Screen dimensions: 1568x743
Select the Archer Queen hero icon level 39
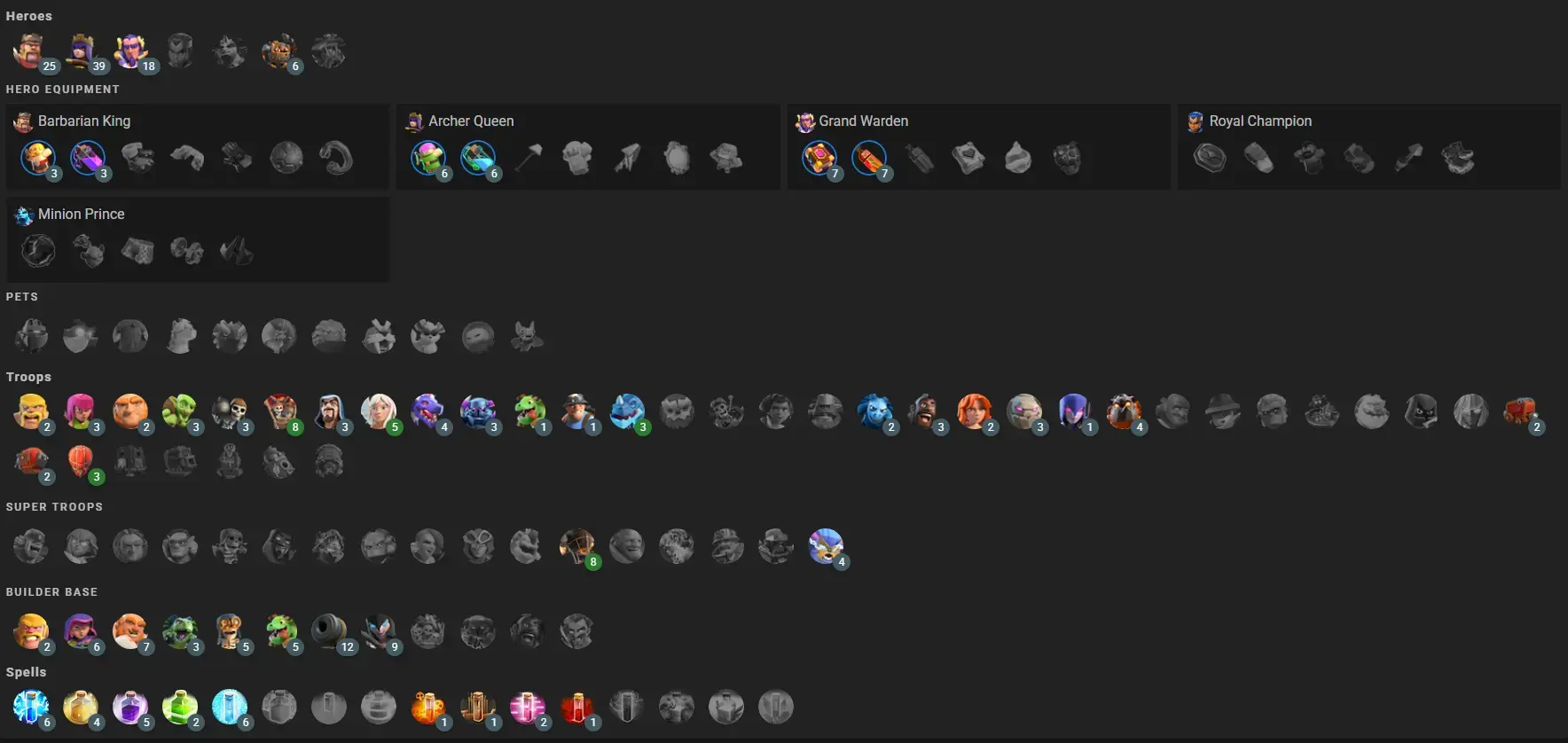click(x=81, y=51)
